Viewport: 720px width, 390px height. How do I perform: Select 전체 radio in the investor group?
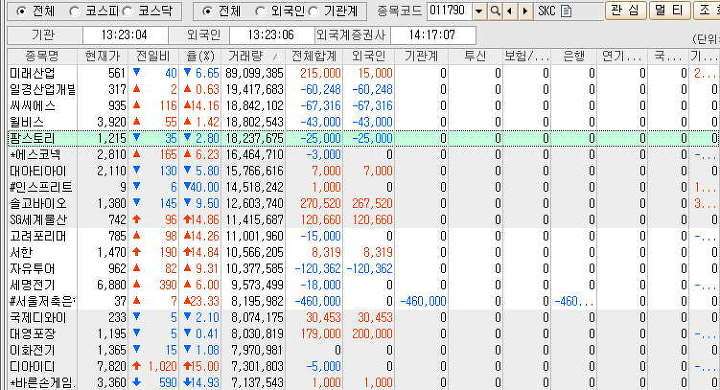coord(207,11)
